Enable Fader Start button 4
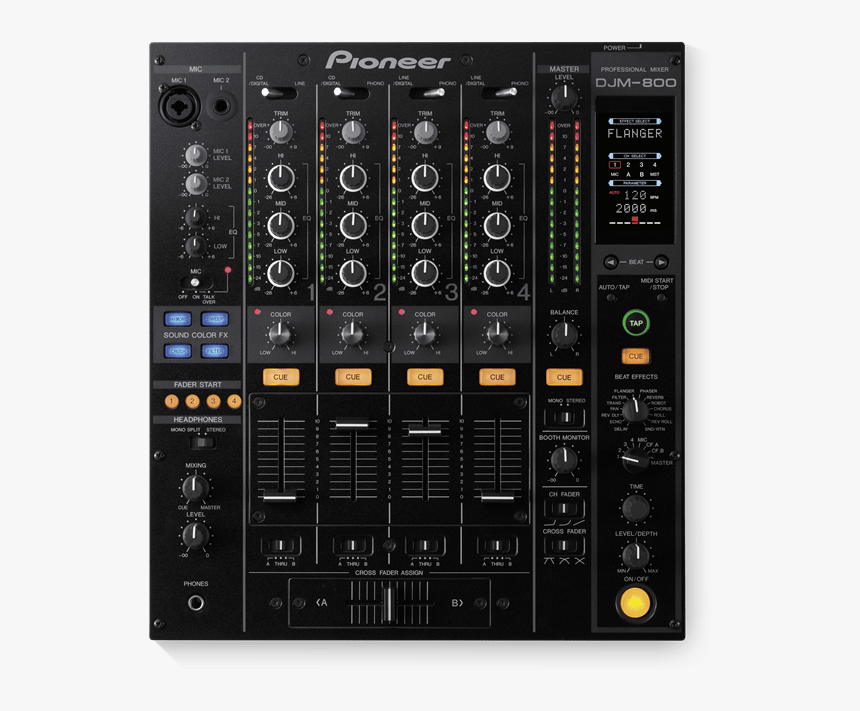This screenshot has width=860, height=711. point(234,402)
